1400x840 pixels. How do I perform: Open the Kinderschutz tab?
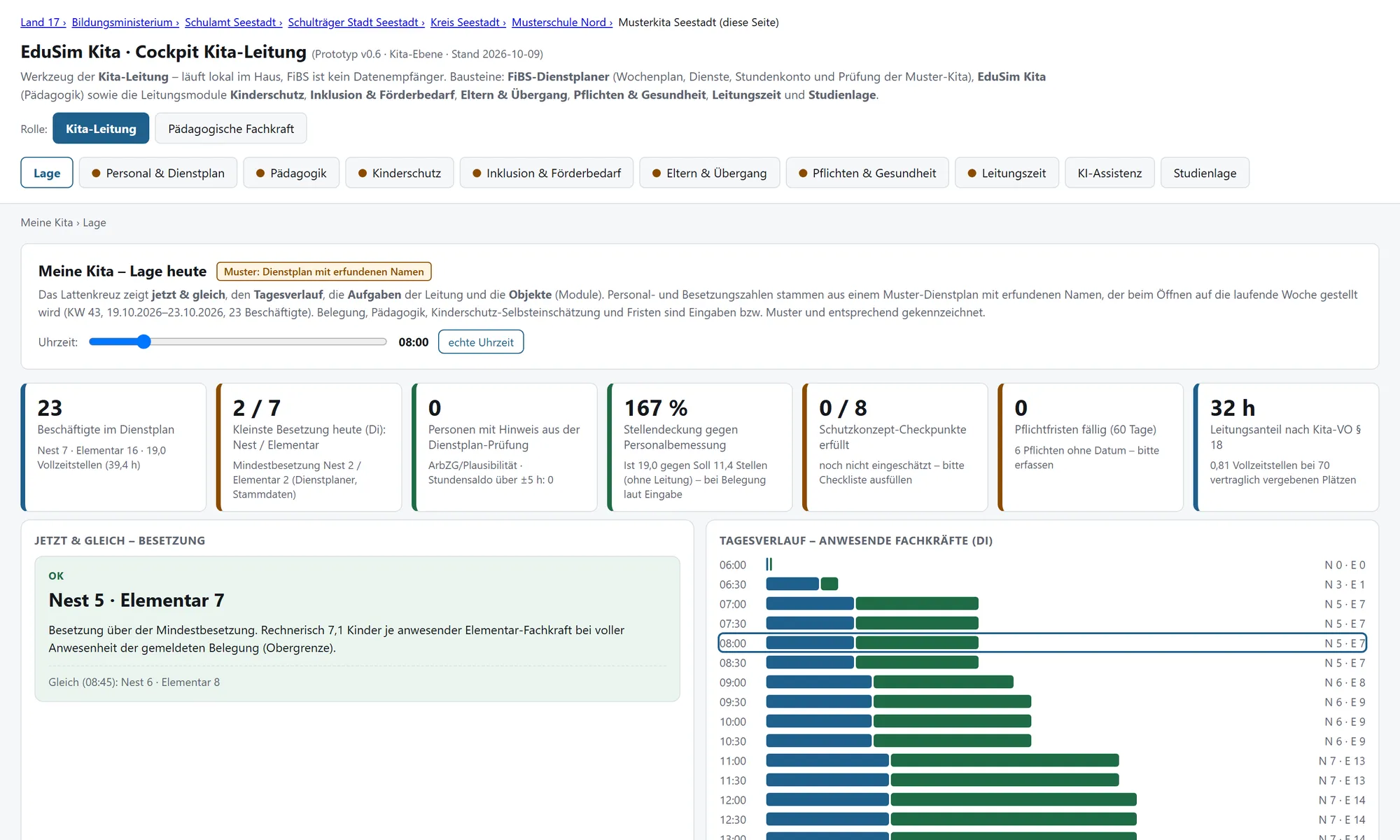pos(400,173)
